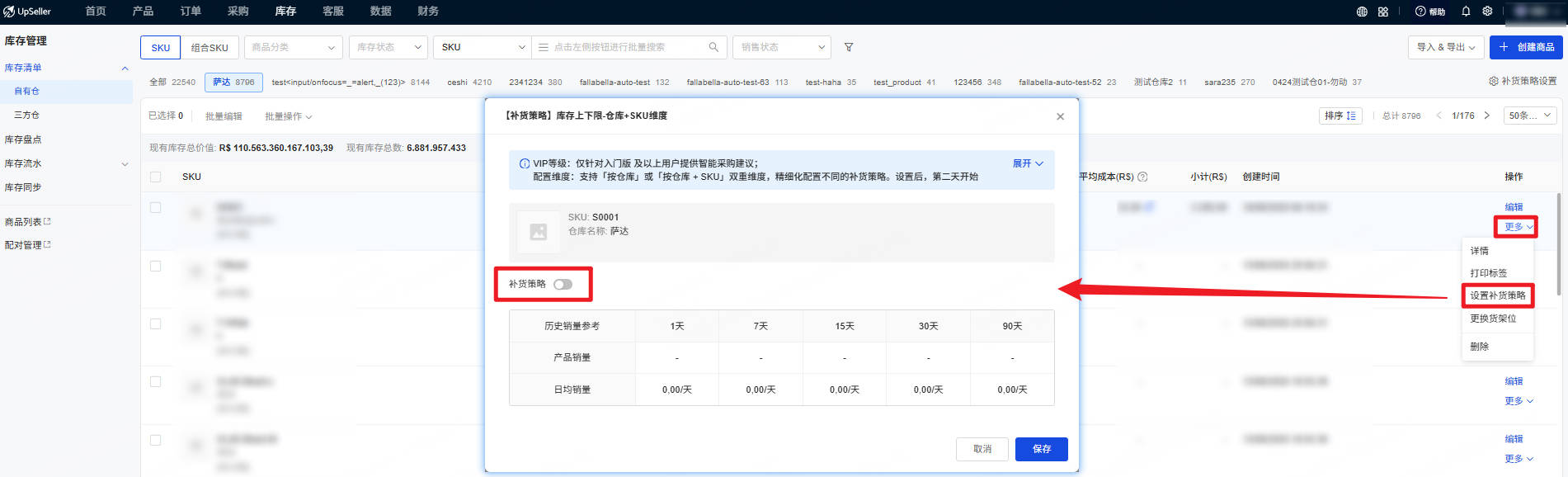Choose 删除 in the more menu
Screen dimensions: 1568x477
tap(1480, 347)
